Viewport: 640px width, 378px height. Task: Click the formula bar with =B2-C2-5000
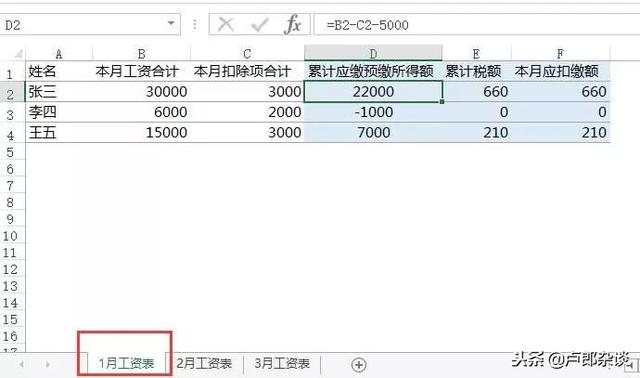pyautogui.click(x=477, y=24)
